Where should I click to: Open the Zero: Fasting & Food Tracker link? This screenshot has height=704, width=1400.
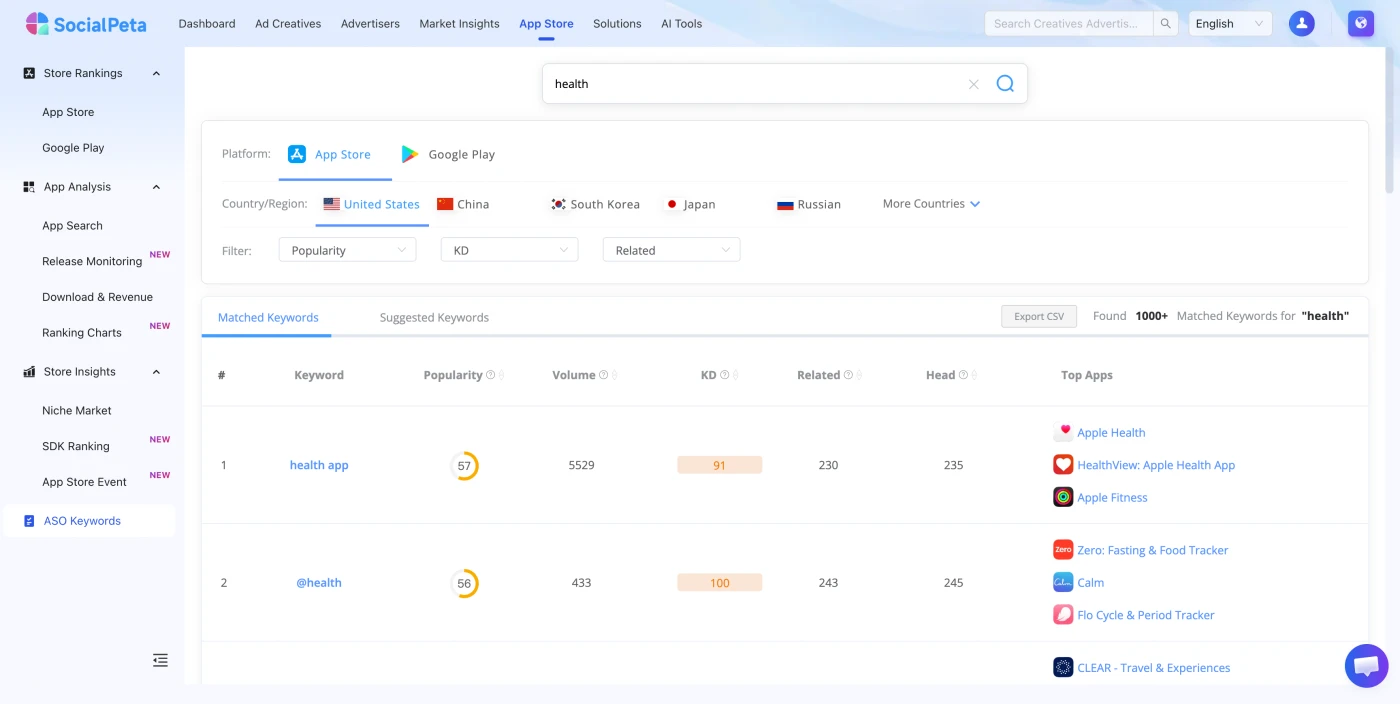tap(1152, 550)
